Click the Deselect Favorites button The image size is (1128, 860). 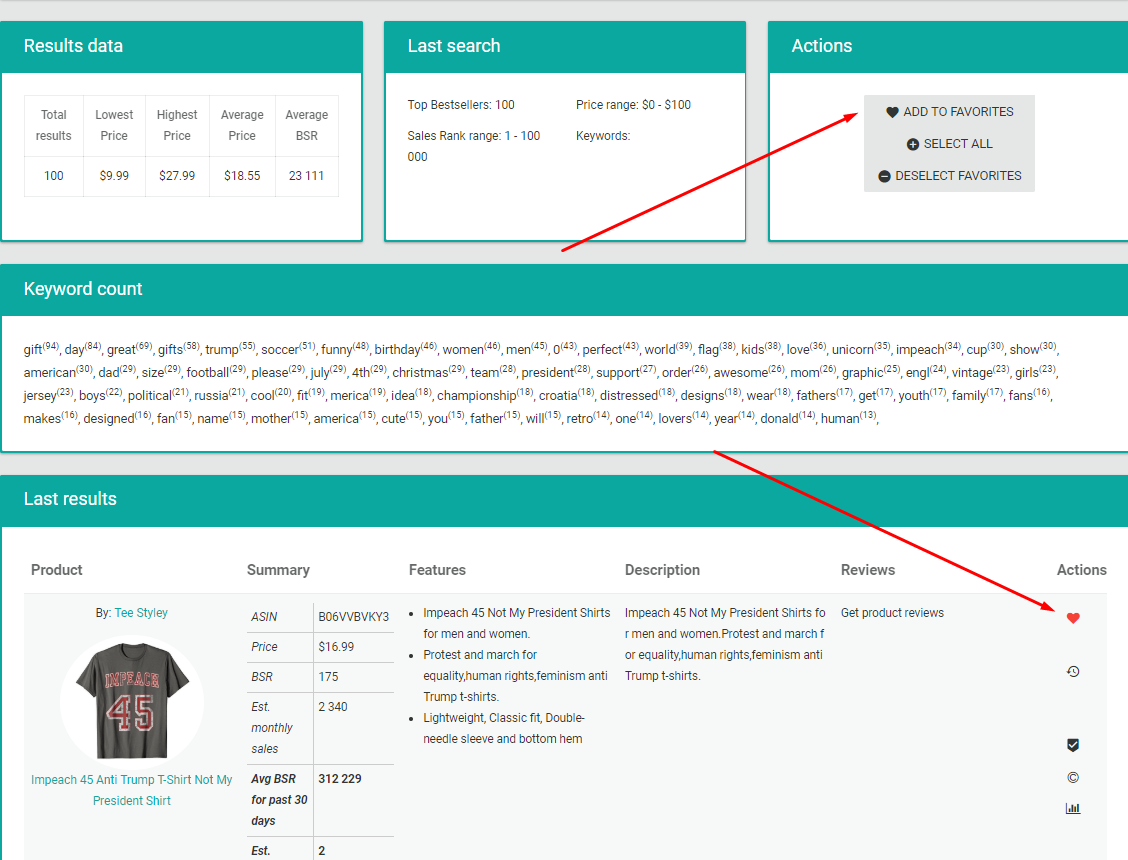[950, 176]
